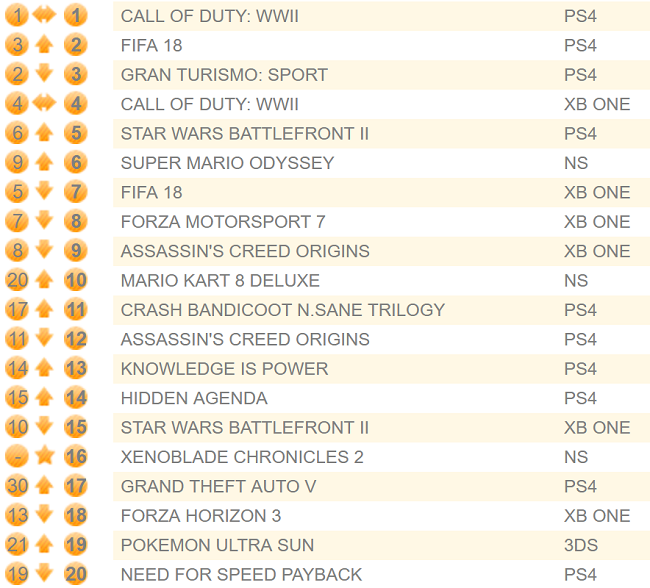Select the down arrow for Need for Speed Payback
The image size is (650, 588).
point(44,574)
